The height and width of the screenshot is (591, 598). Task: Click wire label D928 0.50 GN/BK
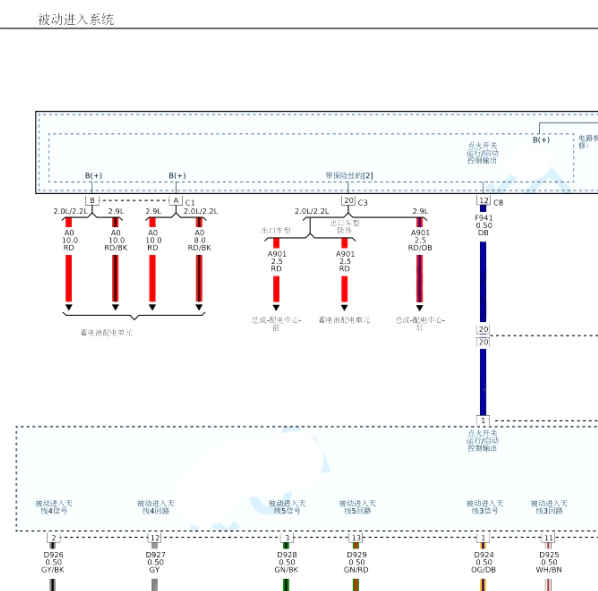[287, 562]
